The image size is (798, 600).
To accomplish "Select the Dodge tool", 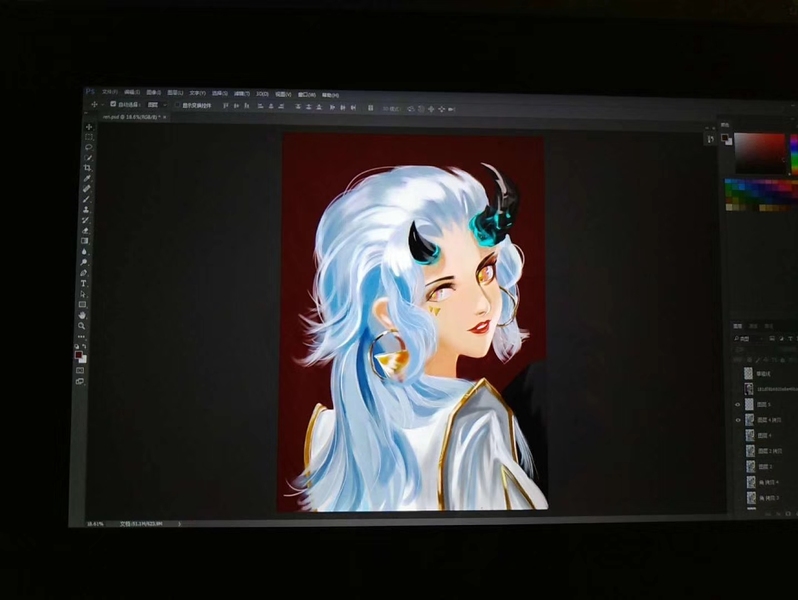I will pos(83,263).
